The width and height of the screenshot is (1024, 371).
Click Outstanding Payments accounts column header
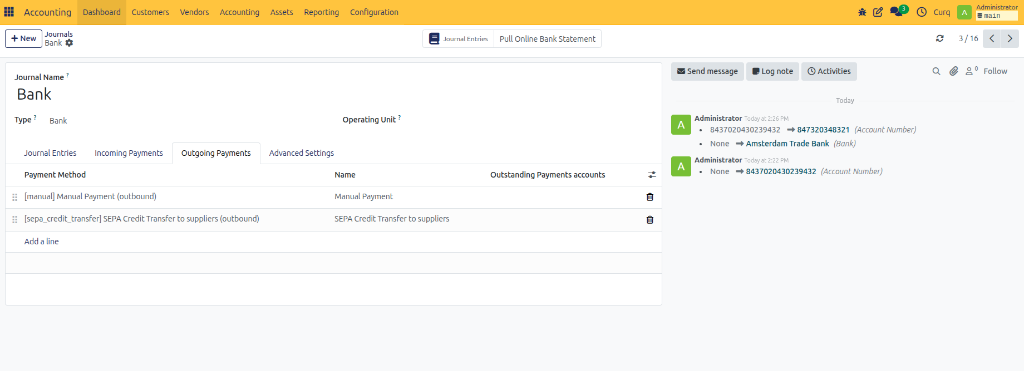point(548,175)
